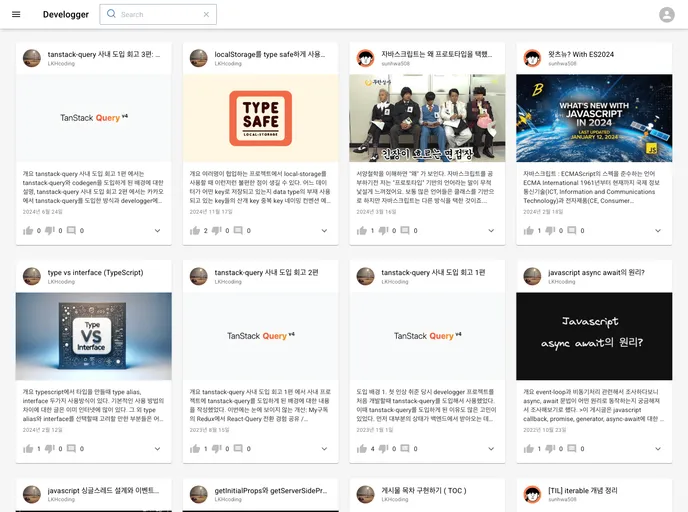The width and height of the screenshot is (688, 512).
Task: Open comments on 자바스크립트 프로토타입 post
Action: click(405, 230)
